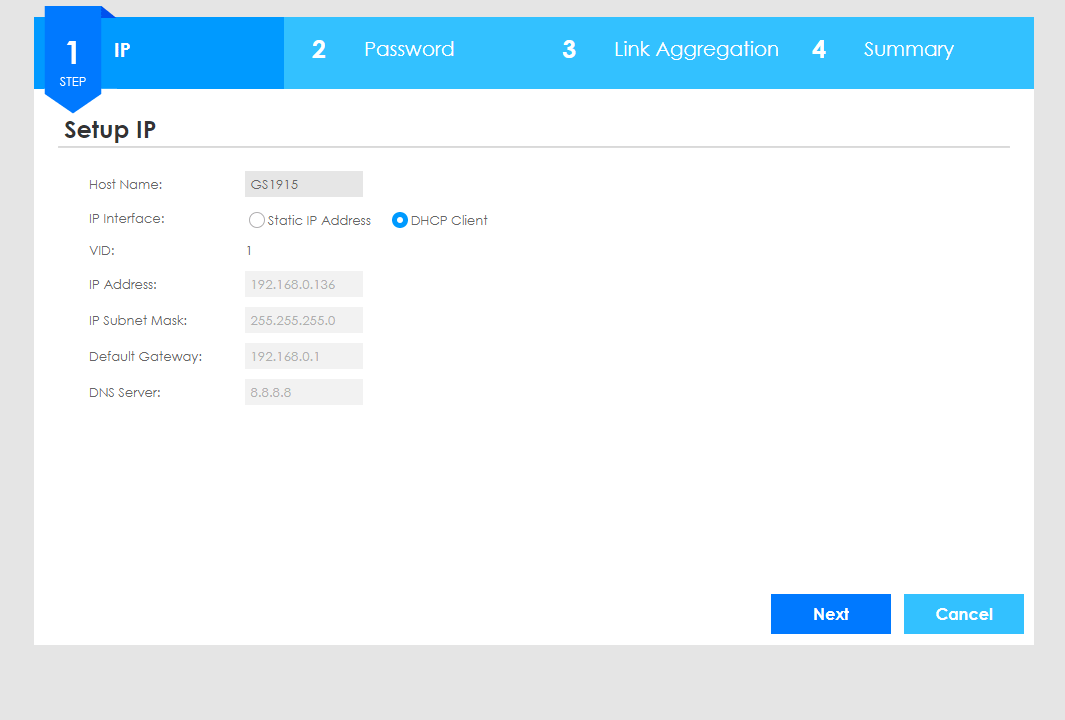Click the Default Gateway label
Image resolution: width=1065 pixels, height=720 pixels.
tap(145, 357)
